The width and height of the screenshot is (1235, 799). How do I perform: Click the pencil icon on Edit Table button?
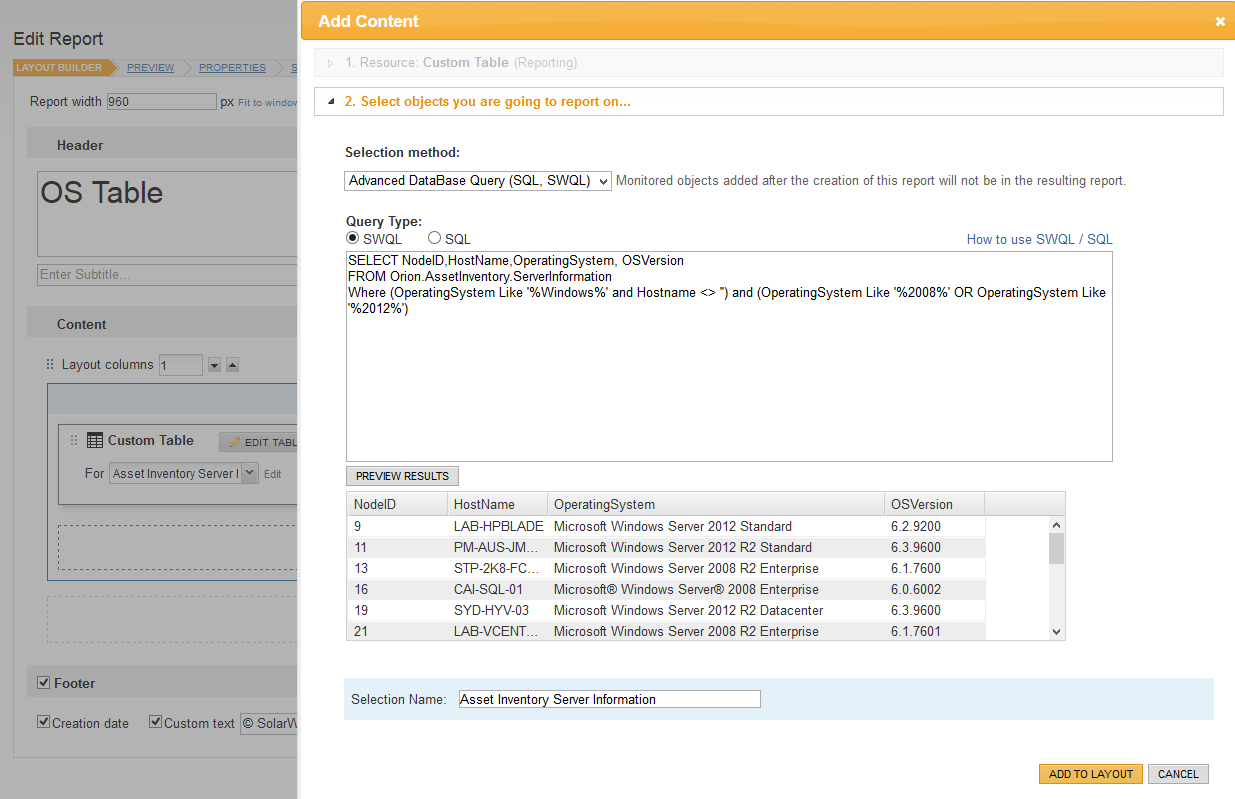click(x=235, y=442)
